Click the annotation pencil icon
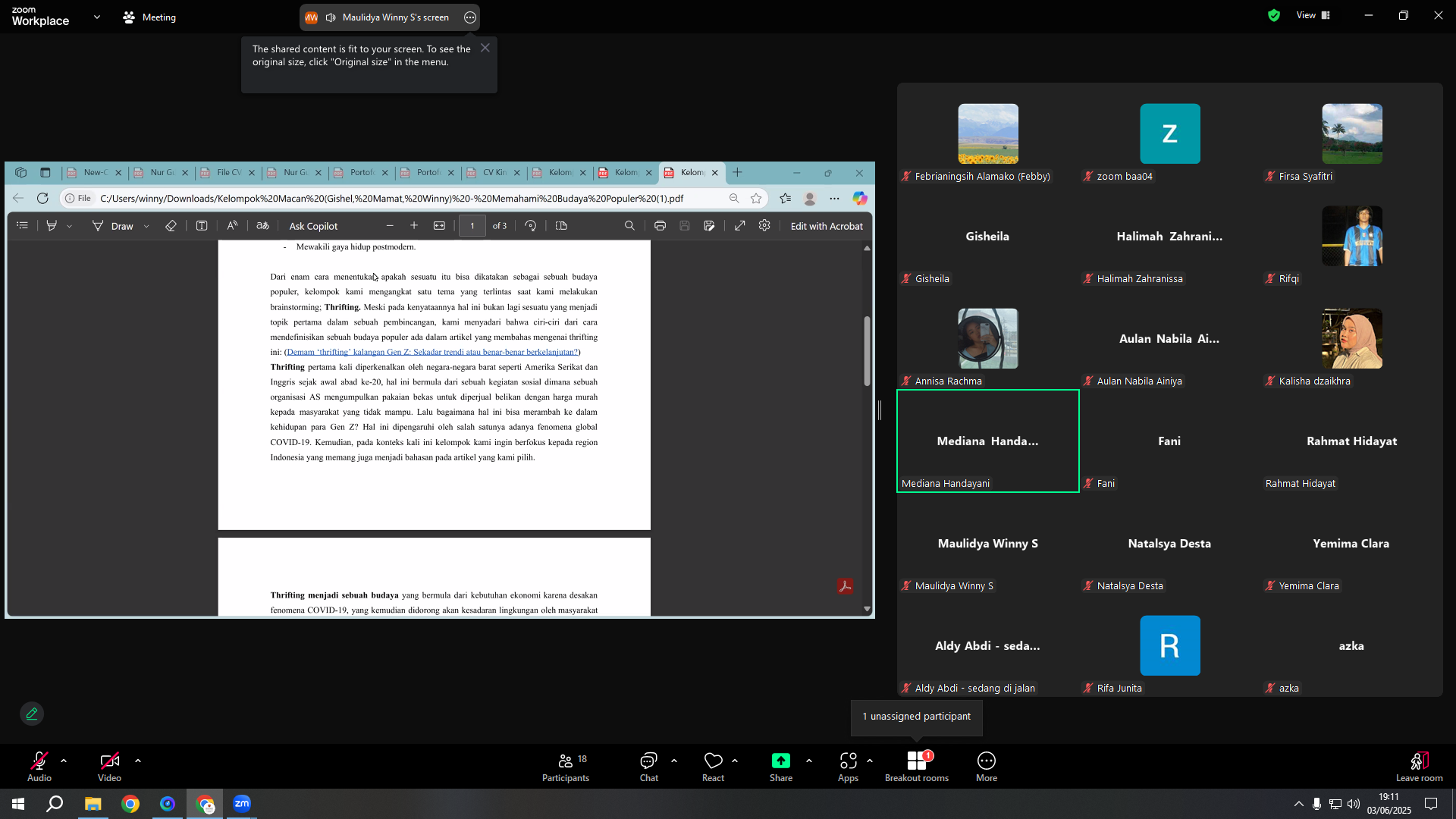Viewport: 1456px width, 819px height. point(32,714)
